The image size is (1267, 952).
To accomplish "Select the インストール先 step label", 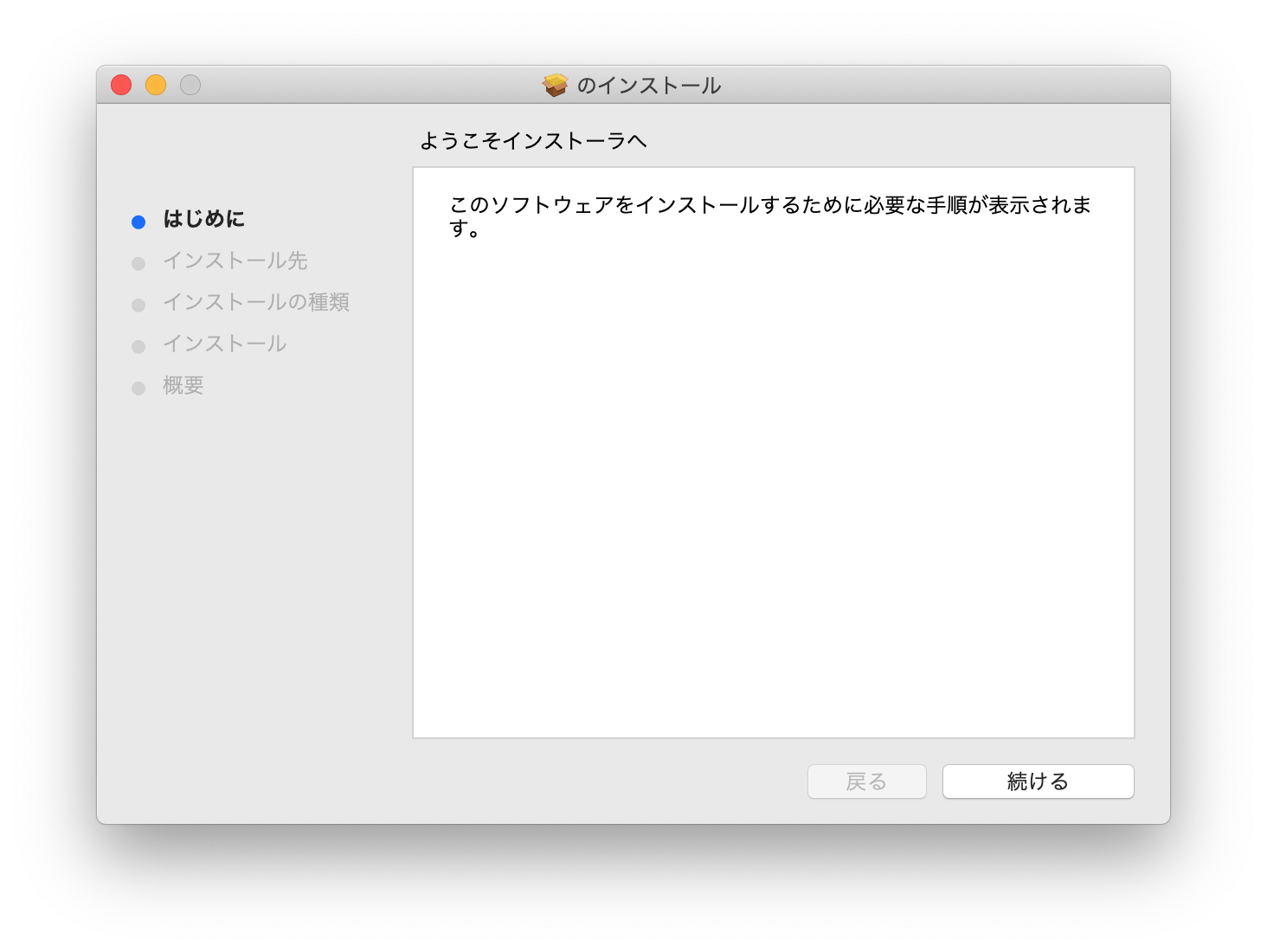I will [235, 261].
